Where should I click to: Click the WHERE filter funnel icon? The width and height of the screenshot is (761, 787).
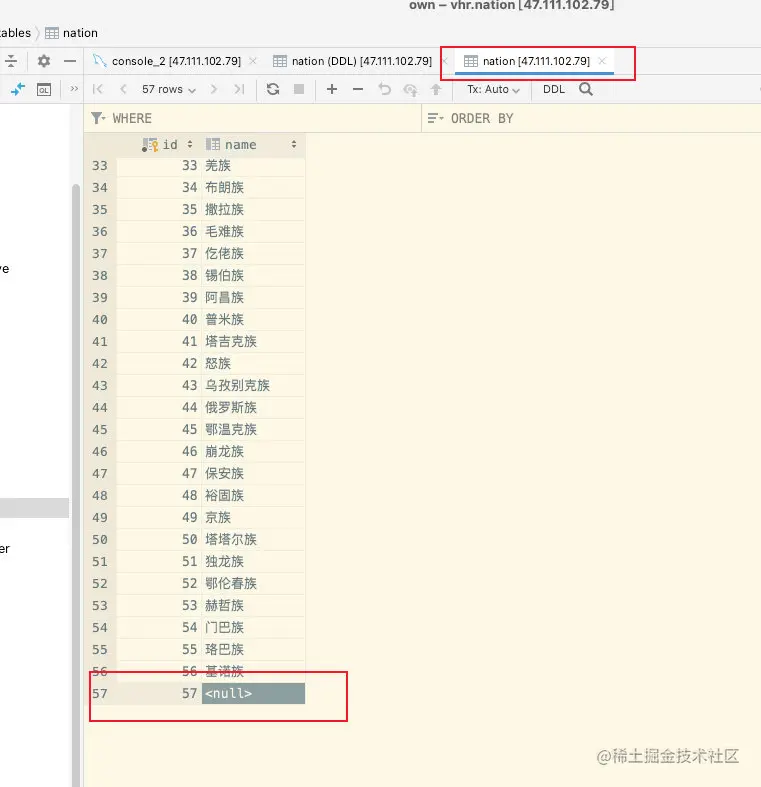(x=98, y=118)
